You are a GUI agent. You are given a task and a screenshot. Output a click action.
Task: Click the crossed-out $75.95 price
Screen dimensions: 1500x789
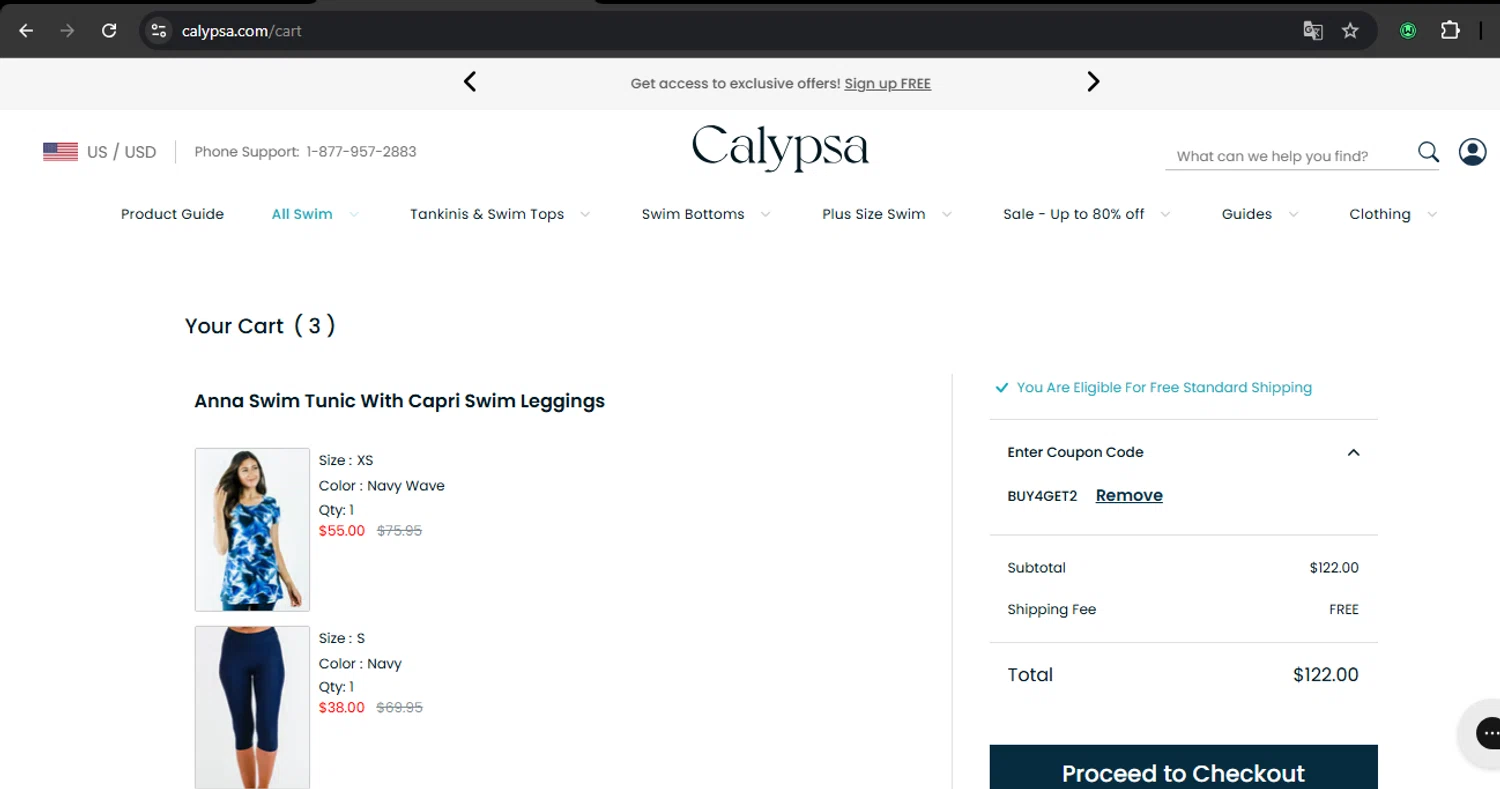399,531
